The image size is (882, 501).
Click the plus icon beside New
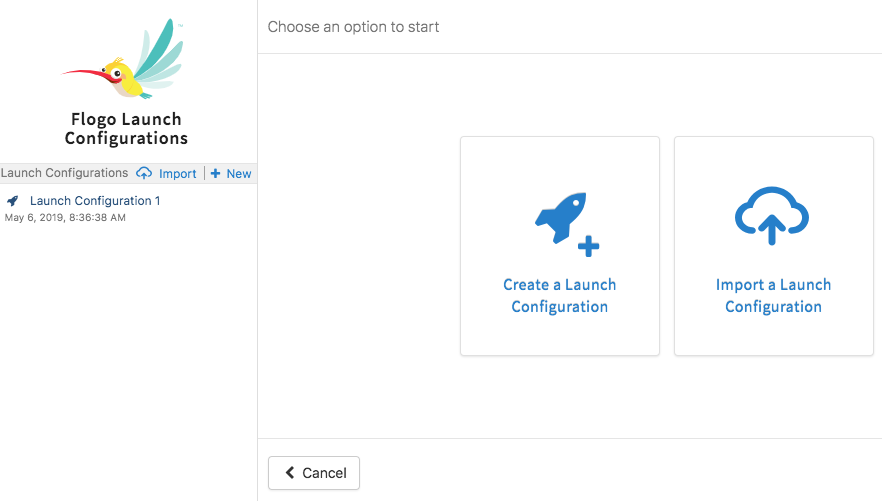(215, 173)
